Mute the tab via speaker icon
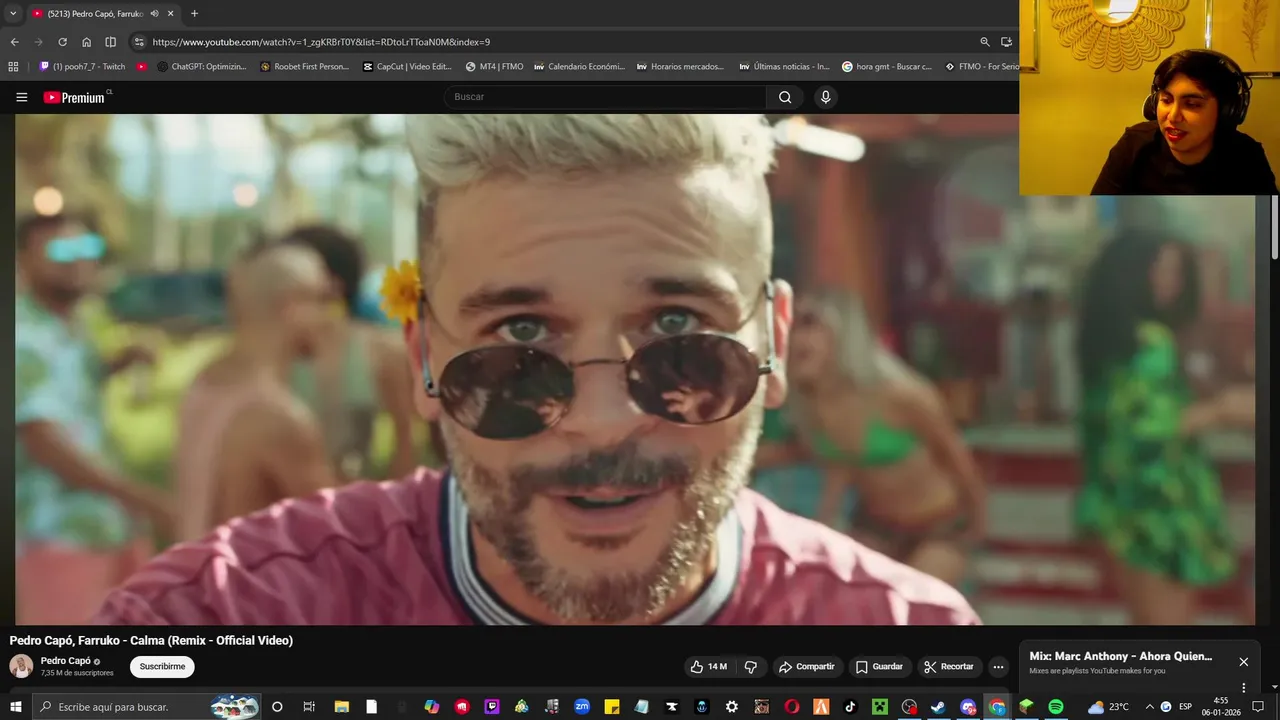The height and width of the screenshot is (720, 1280). pyautogui.click(x=154, y=14)
